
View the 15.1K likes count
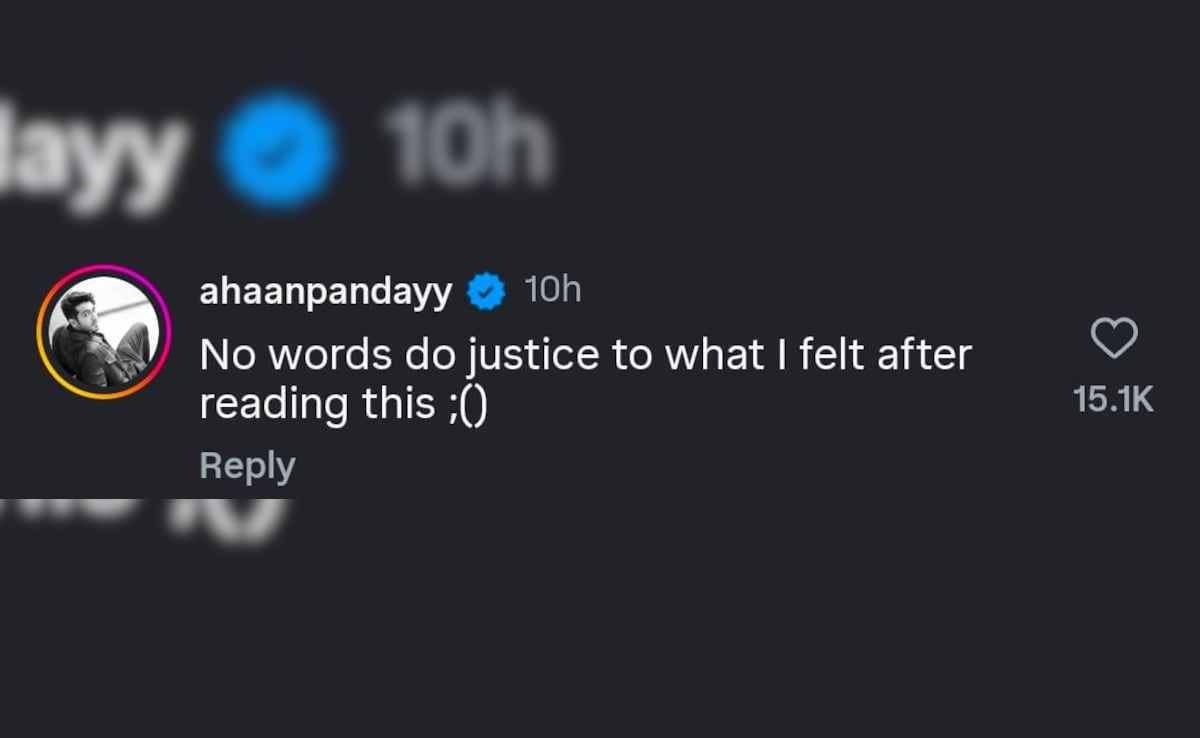point(1113,400)
